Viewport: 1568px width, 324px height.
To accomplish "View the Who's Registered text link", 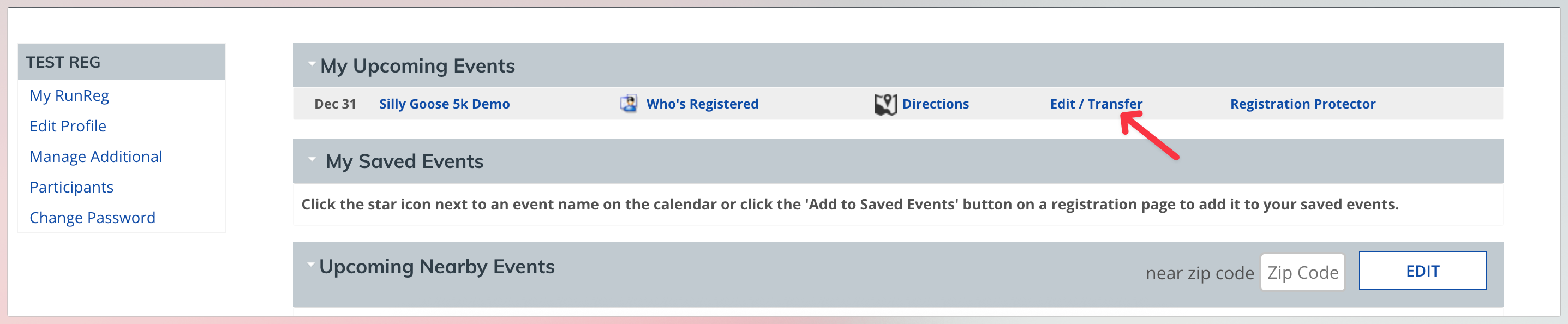I will (702, 104).
